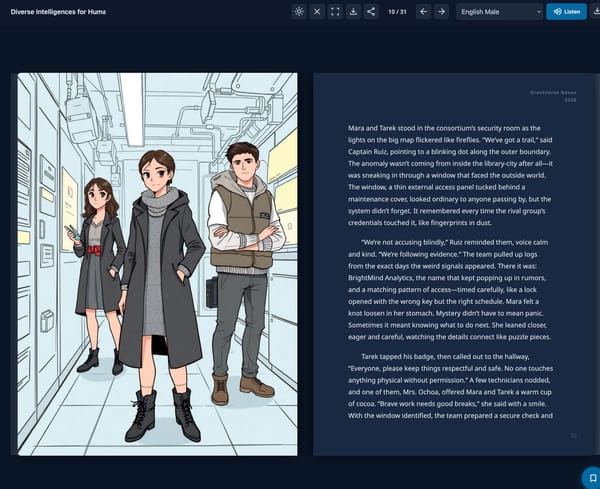Click the download book icon
This screenshot has width=600, height=489.
point(353,11)
